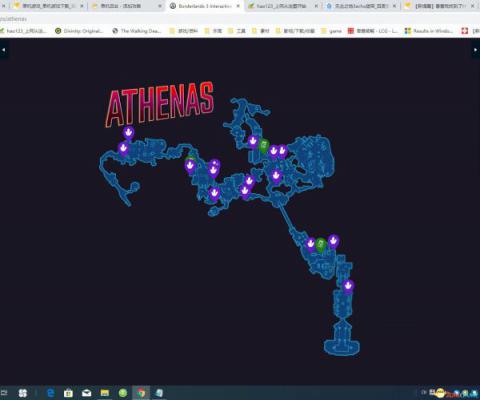Open The Walking Dead bookmark
480x400 pixels.
click(137, 31)
